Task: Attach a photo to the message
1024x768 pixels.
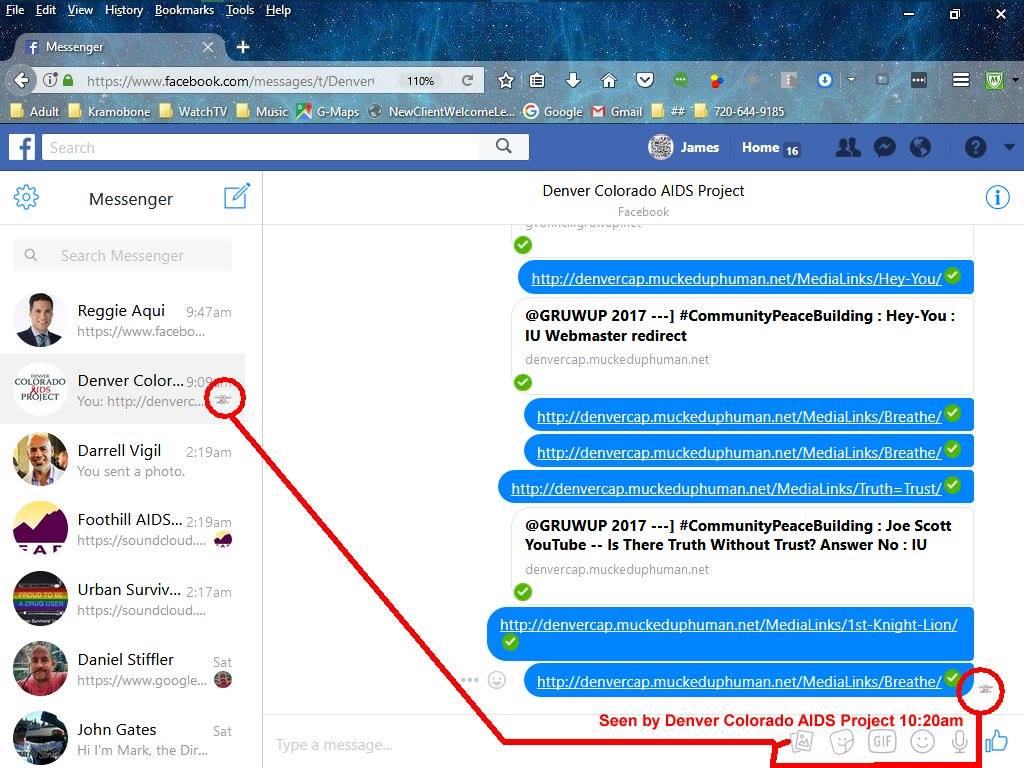Action: tap(802, 741)
